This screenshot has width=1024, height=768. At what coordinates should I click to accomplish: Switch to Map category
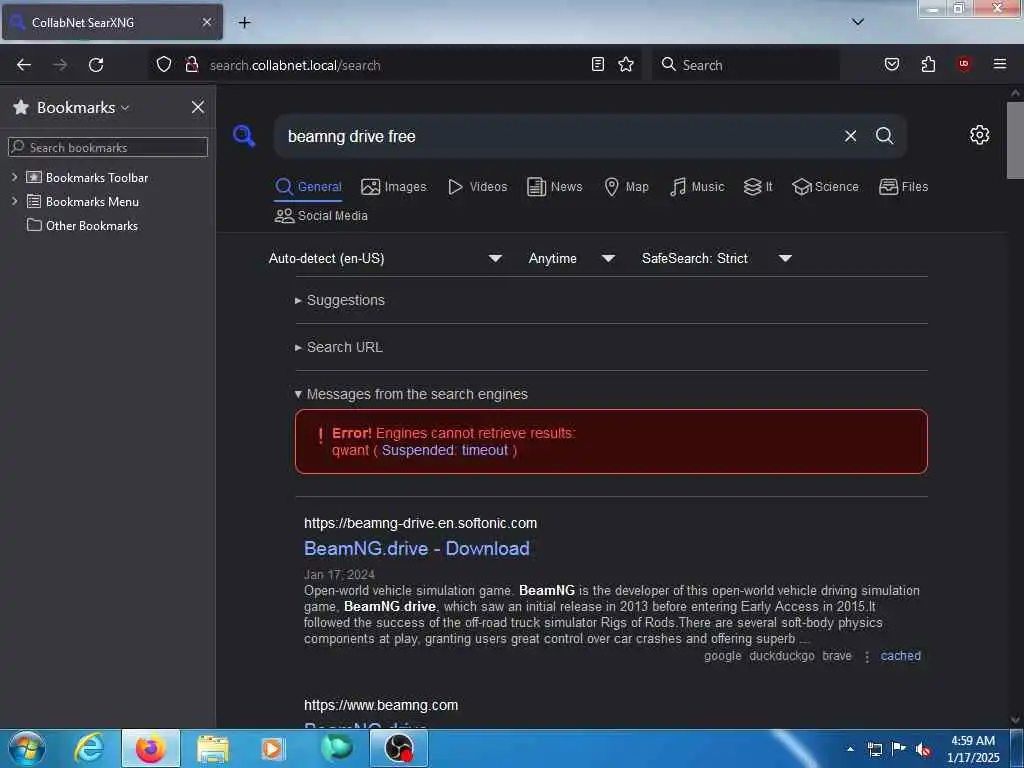tap(626, 187)
